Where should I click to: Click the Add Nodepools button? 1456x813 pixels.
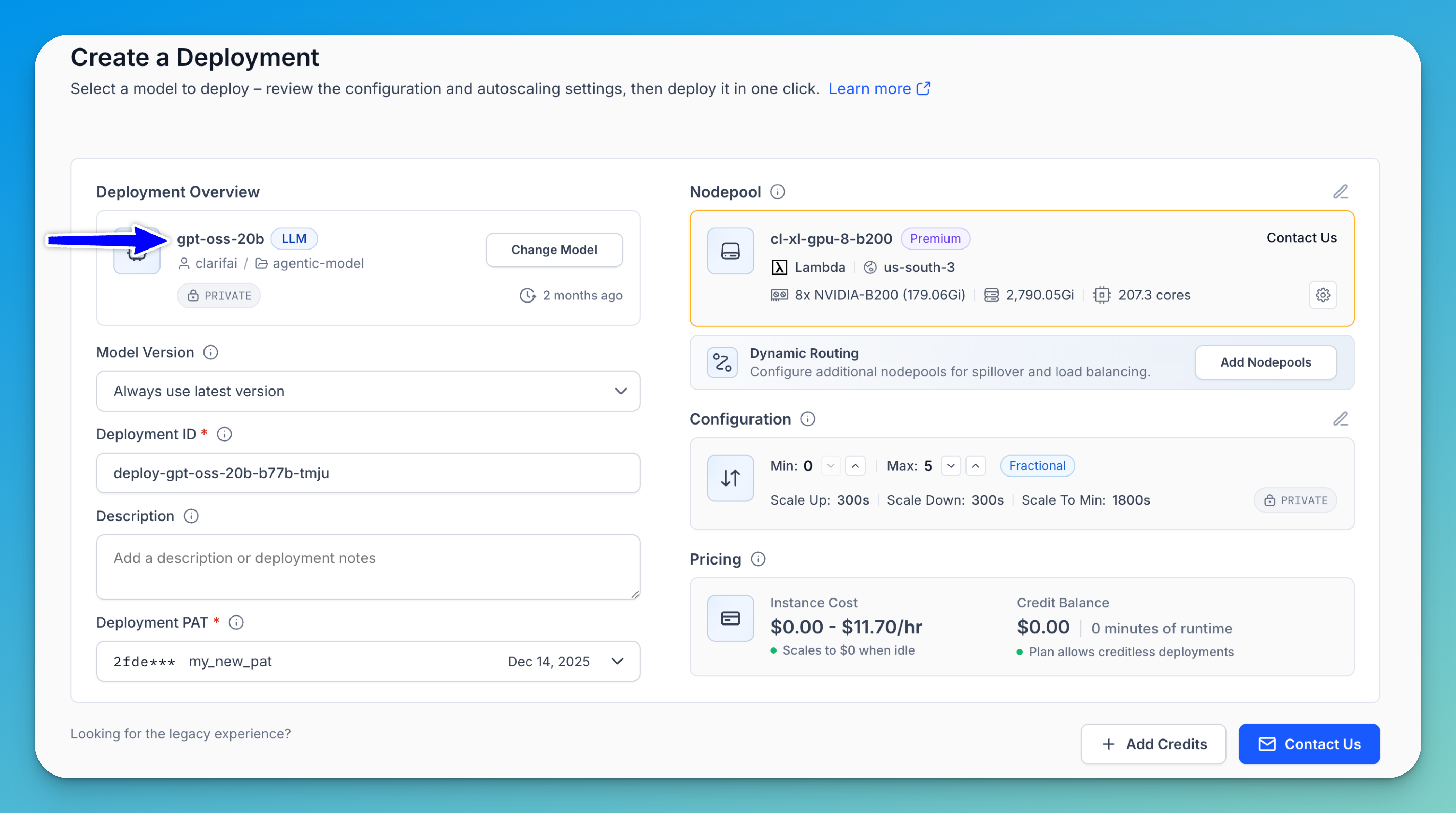[1265, 362]
